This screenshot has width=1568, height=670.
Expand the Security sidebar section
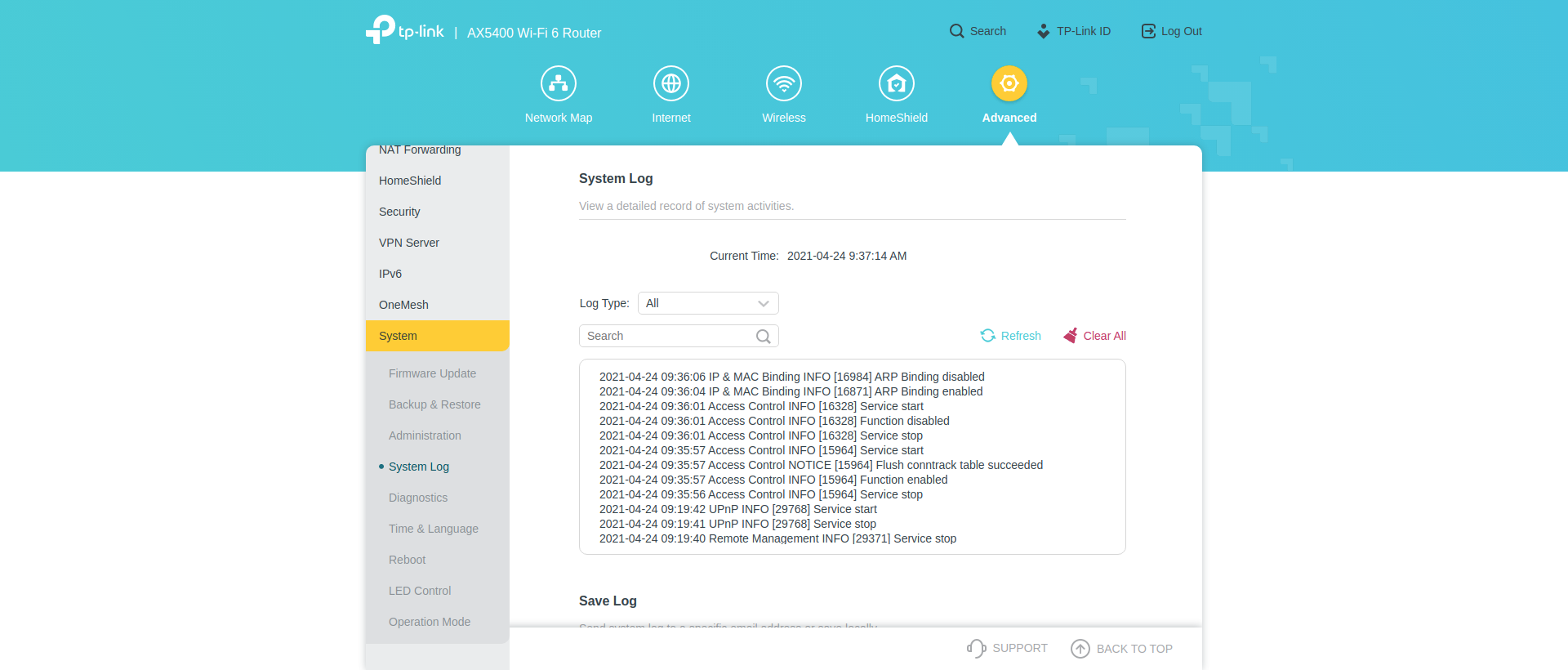399,212
